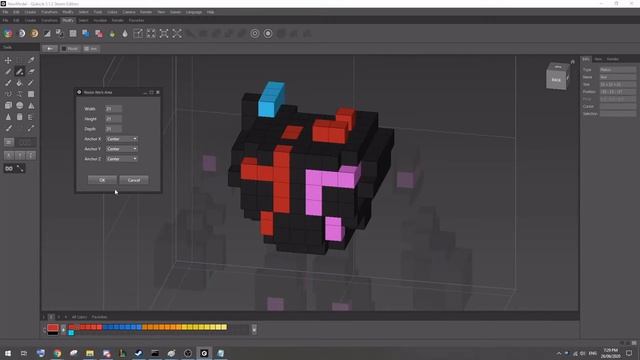640x360 pixels.
Task: Select the Pyramid primitive tool
Action: tap(31, 105)
